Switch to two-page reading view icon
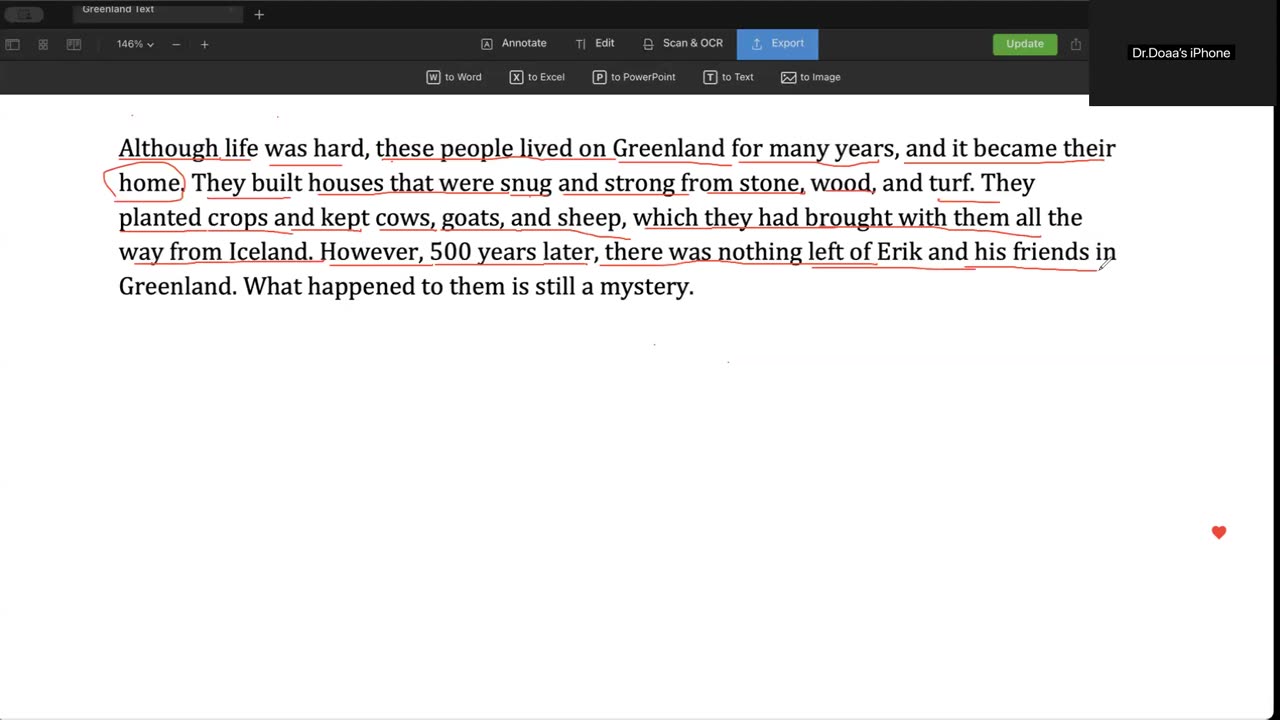1280x720 pixels. (x=74, y=44)
